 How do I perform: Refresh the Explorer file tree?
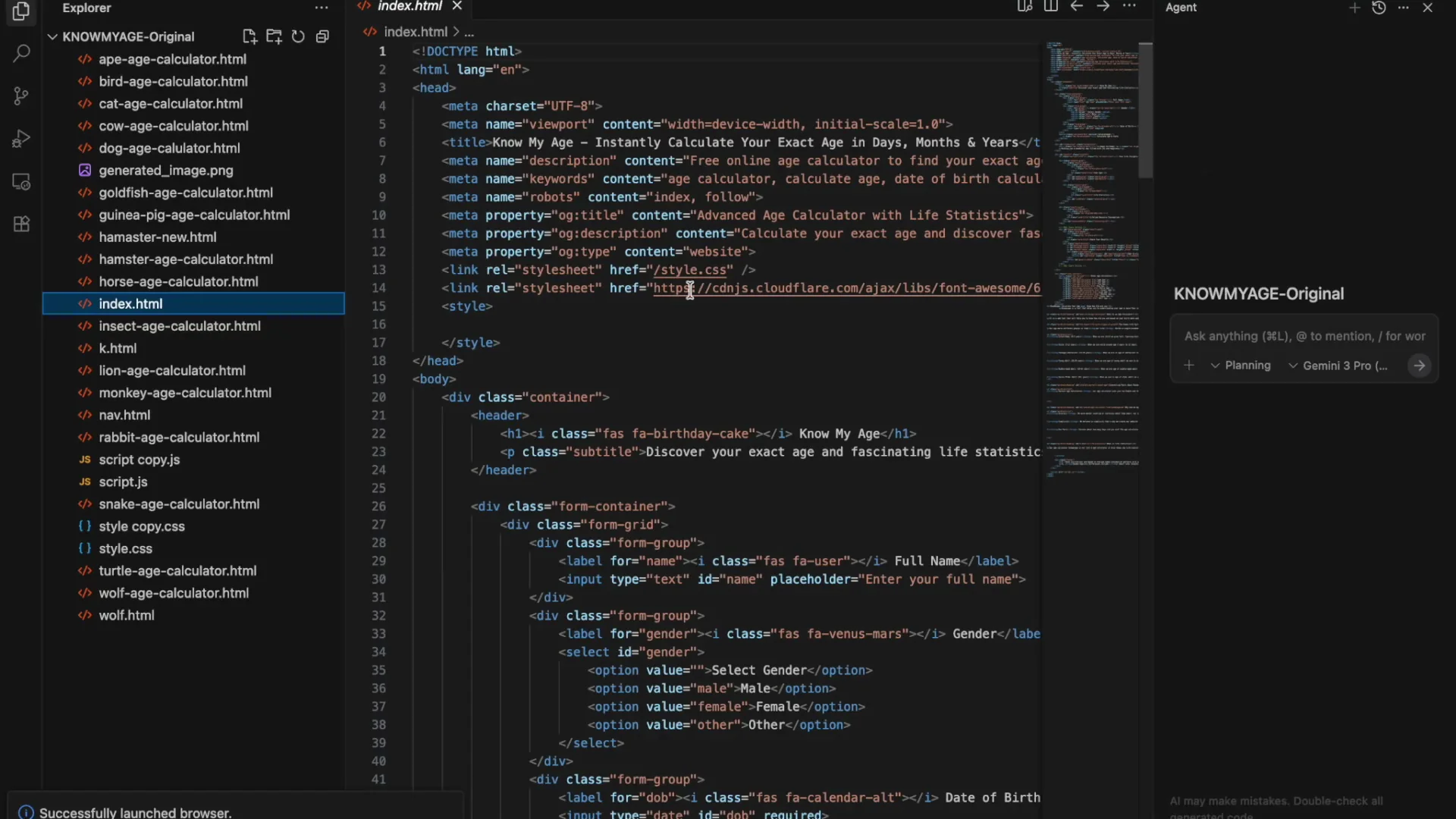pos(298,36)
